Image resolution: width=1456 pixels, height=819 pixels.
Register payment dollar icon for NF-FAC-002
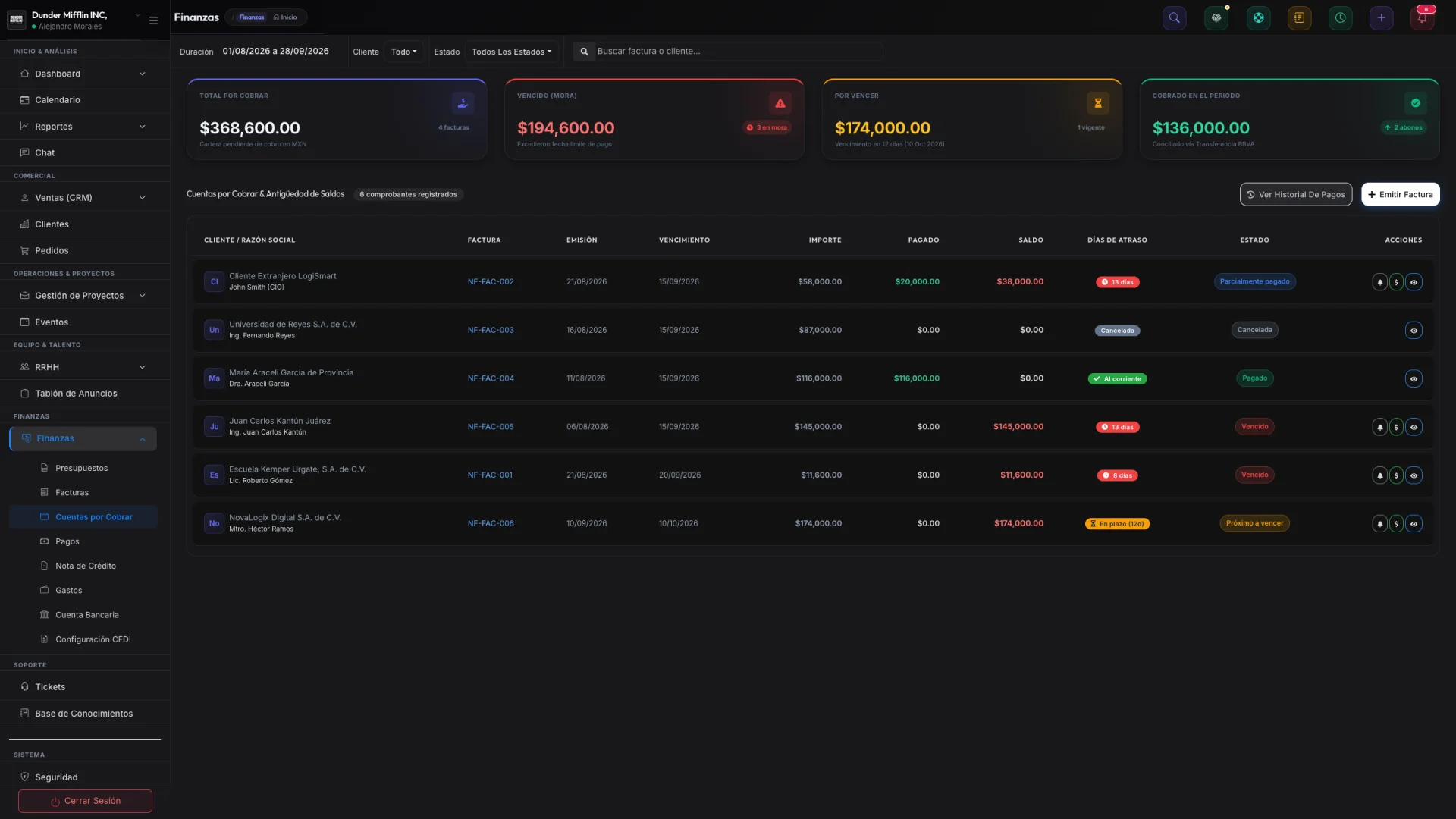[x=1396, y=282]
